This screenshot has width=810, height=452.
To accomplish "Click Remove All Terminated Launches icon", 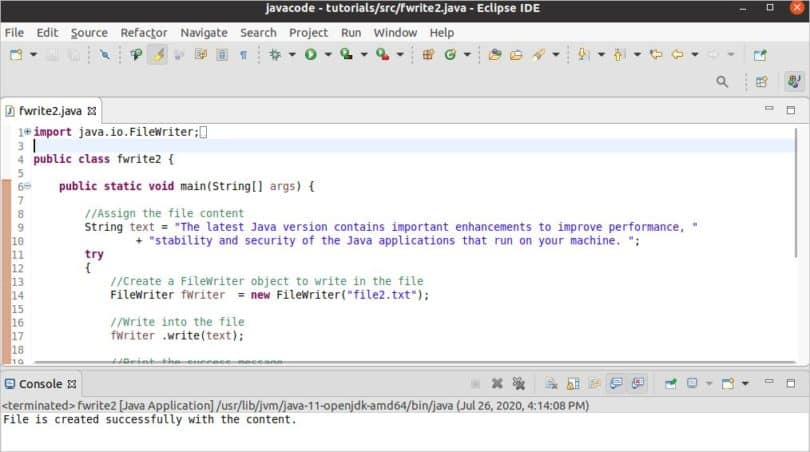I will pyautogui.click(x=518, y=383).
